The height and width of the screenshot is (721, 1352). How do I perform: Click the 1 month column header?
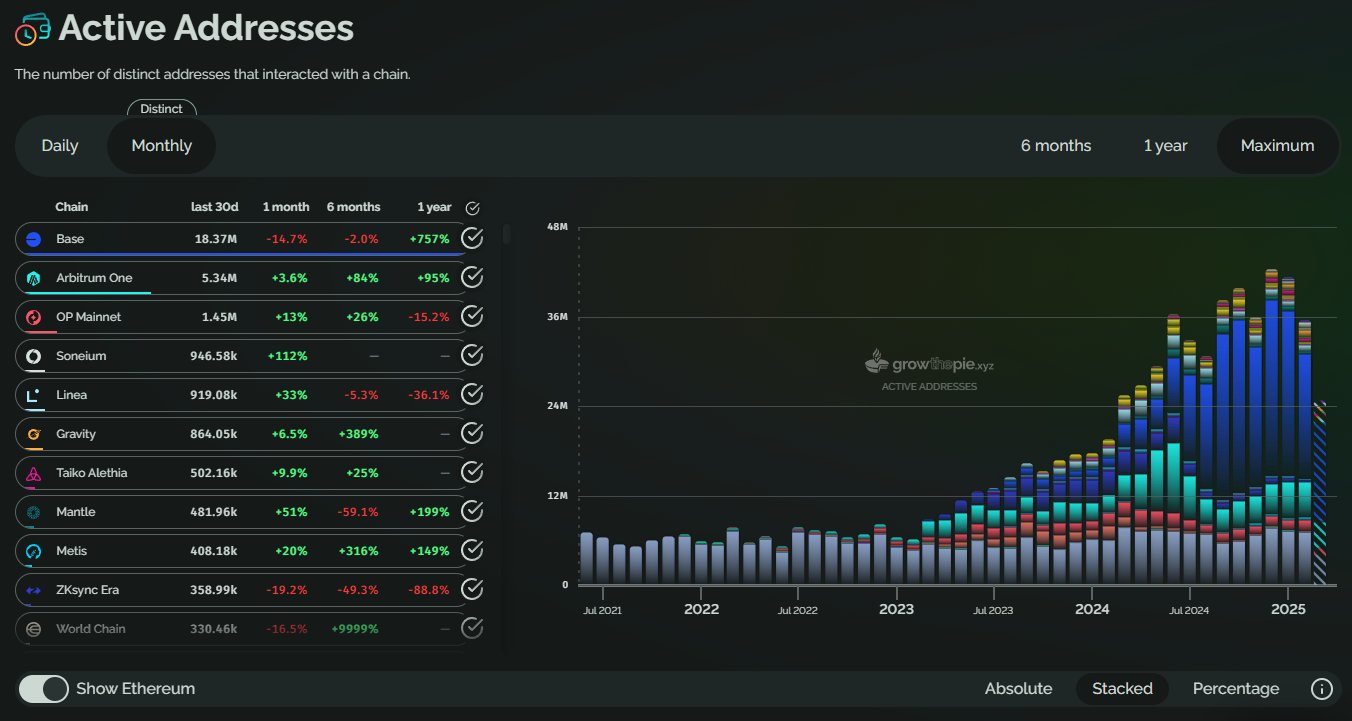pos(286,207)
